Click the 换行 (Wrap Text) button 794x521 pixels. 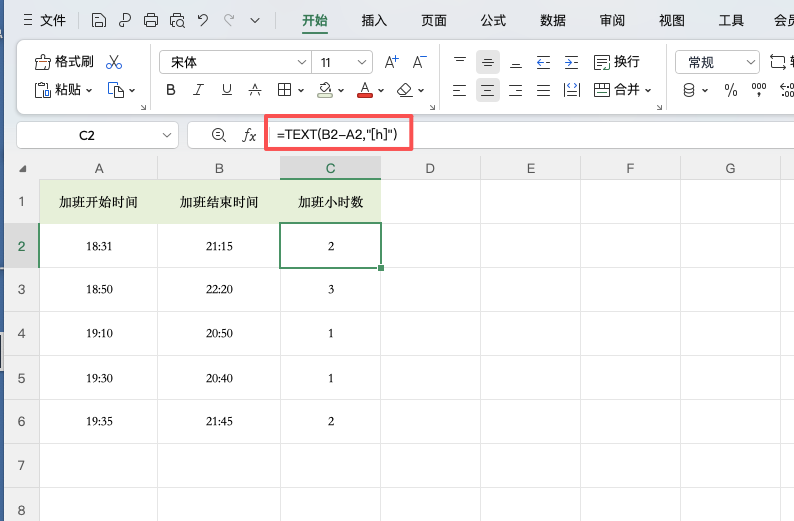(616, 62)
